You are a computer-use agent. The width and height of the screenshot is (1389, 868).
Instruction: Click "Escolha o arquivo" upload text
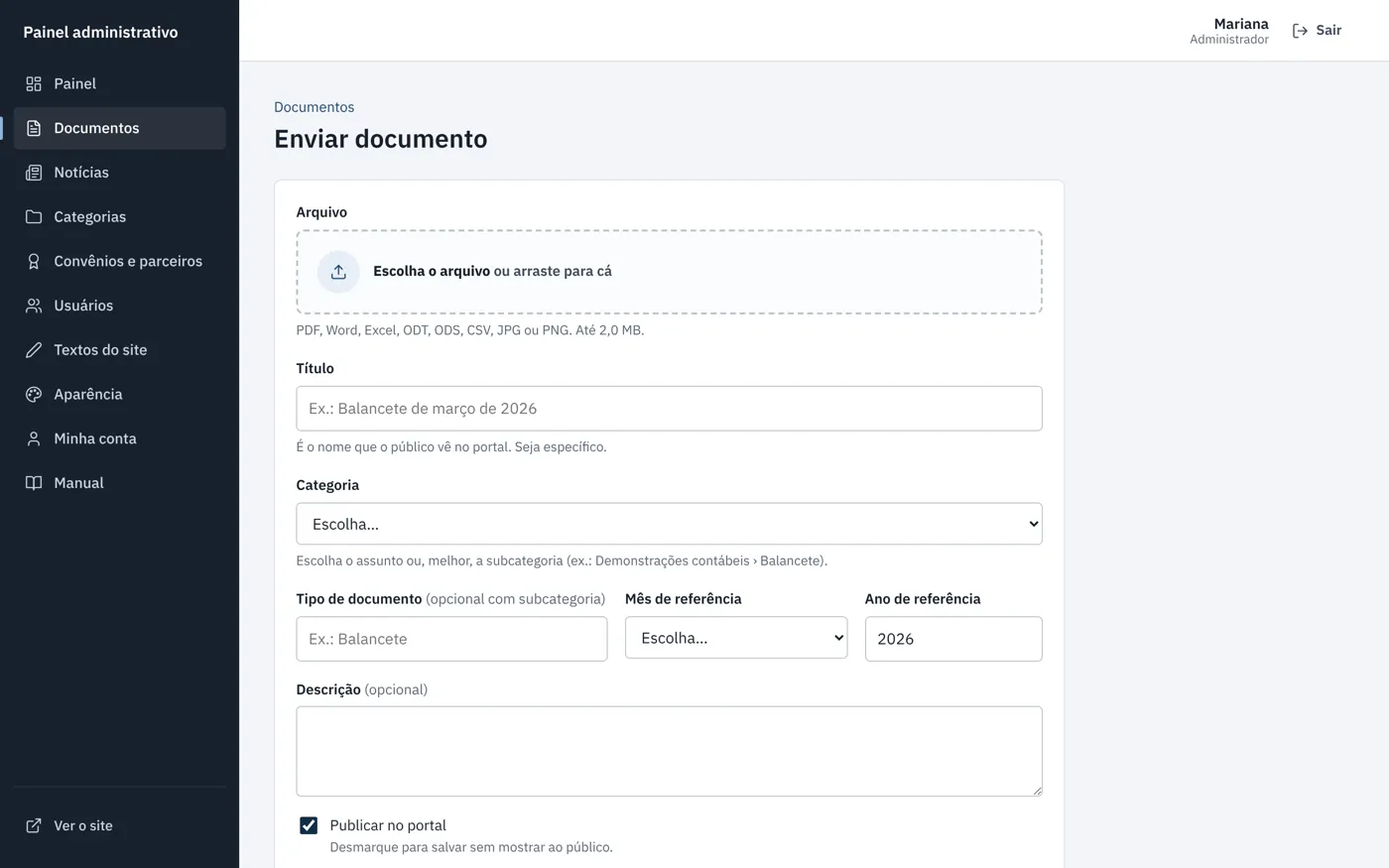432,272
